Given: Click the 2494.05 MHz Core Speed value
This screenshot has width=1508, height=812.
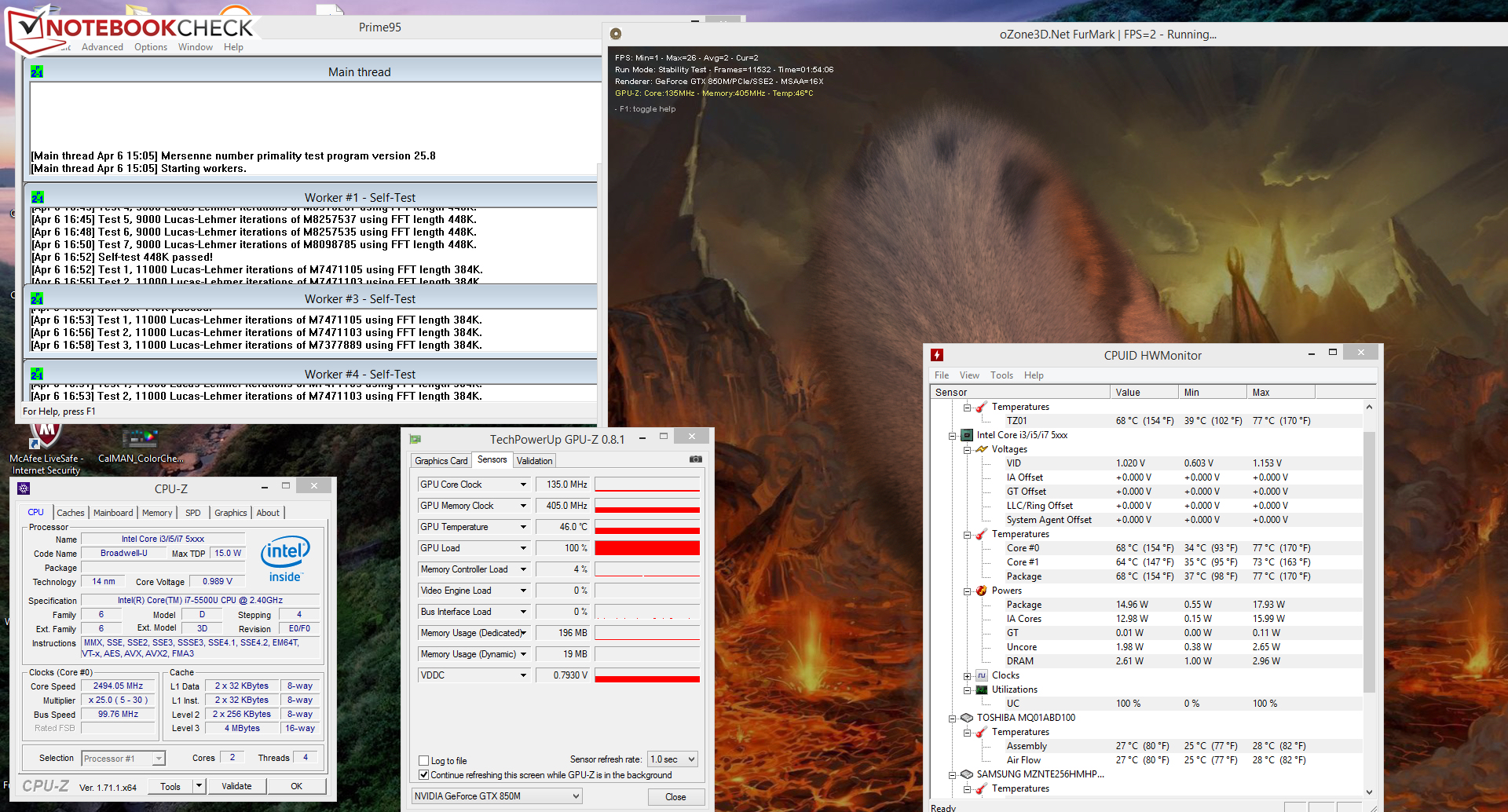Looking at the screenshot, I should (x=119, y=686).
